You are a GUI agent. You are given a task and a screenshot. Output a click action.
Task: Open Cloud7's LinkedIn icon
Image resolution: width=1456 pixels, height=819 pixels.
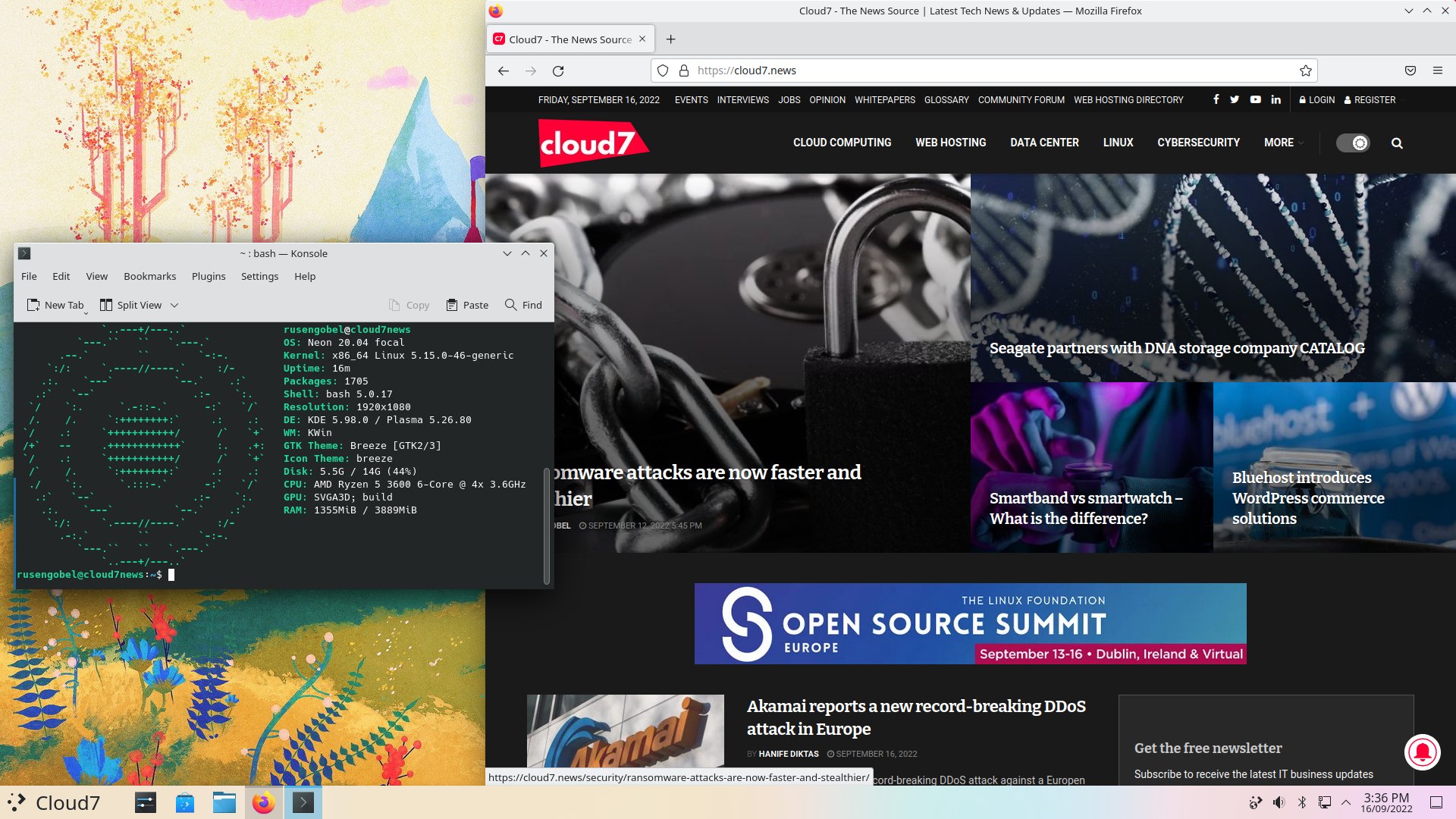tap(1276, 99)
